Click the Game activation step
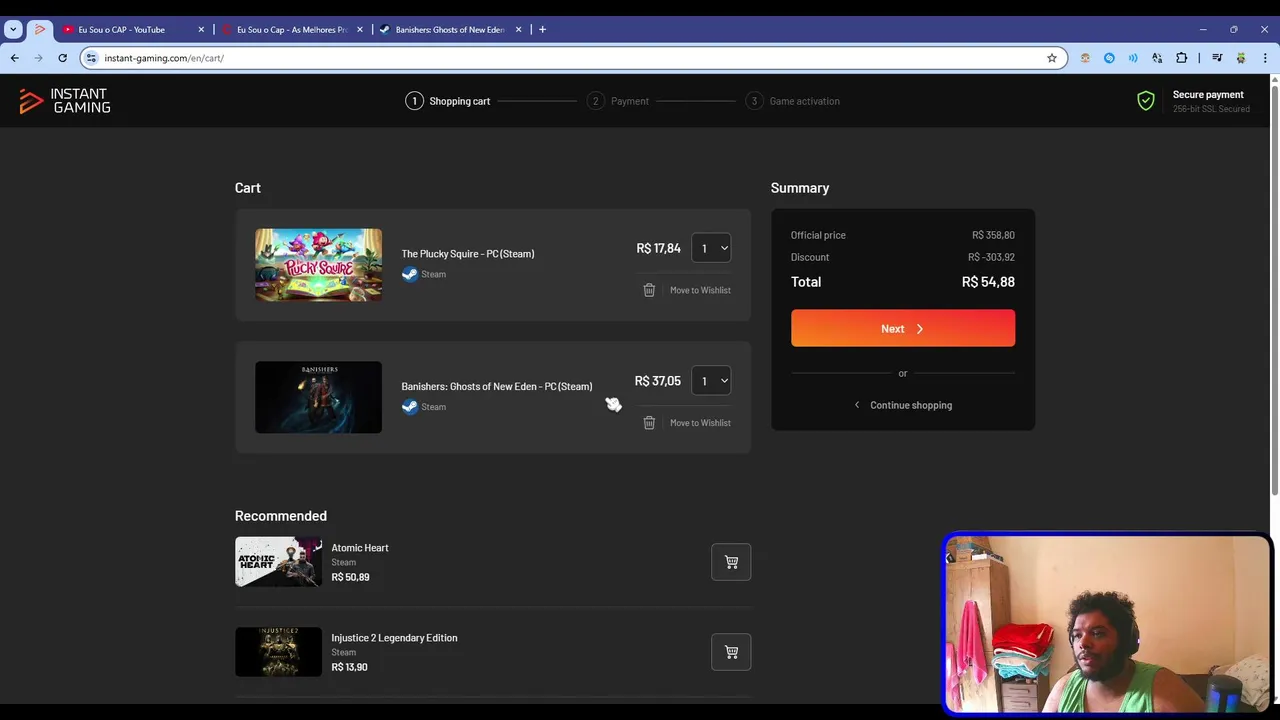The image size is (1280, 720). point(793,101)
